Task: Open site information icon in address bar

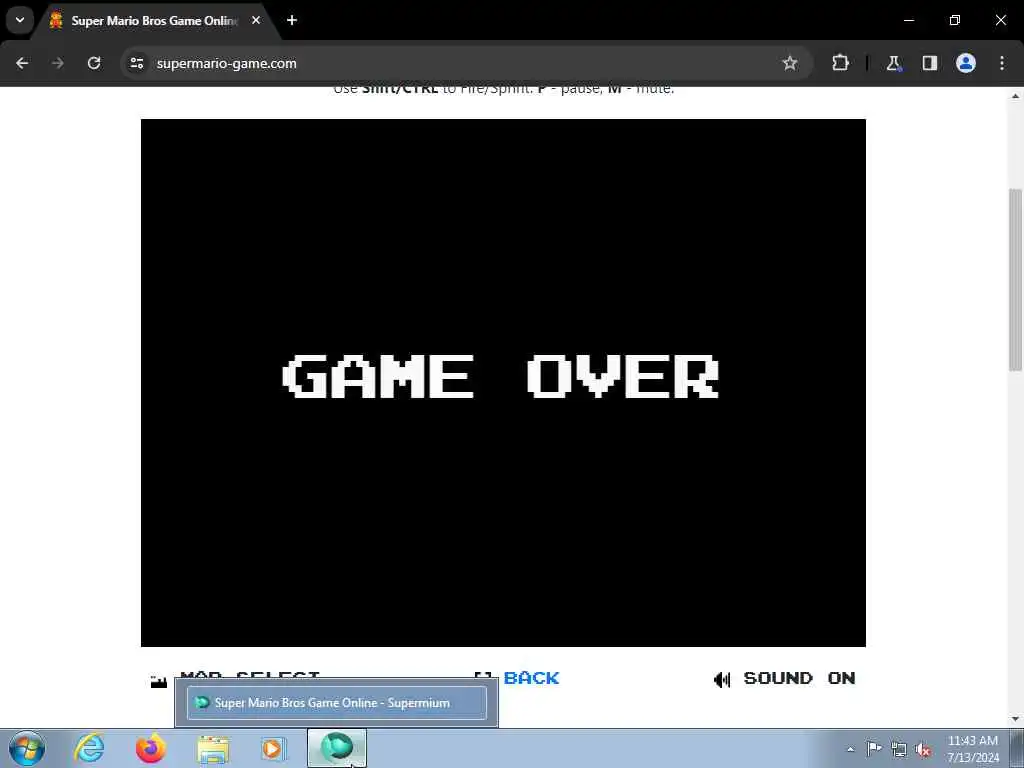Action: [136, 63]
